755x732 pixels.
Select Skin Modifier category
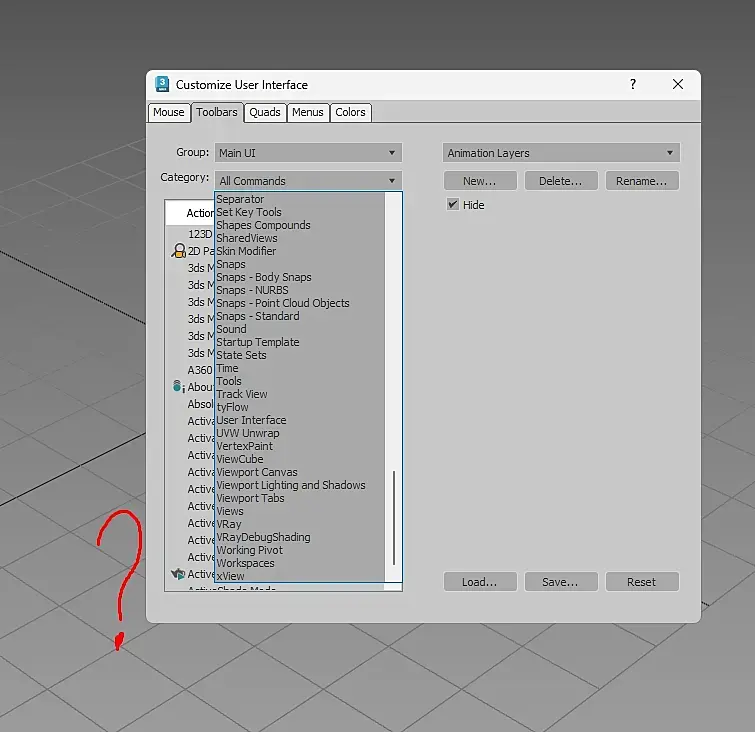tap(300, 251)
